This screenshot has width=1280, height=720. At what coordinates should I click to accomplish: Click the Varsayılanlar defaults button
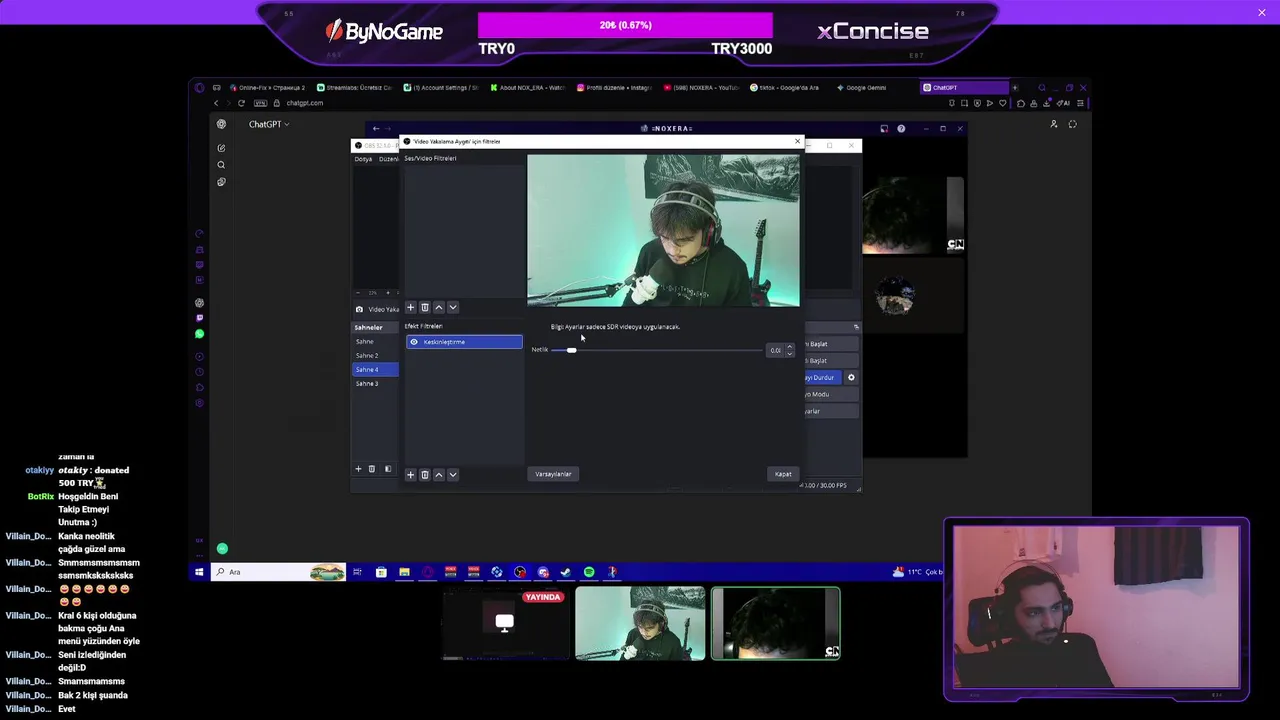tap(553, 474)
